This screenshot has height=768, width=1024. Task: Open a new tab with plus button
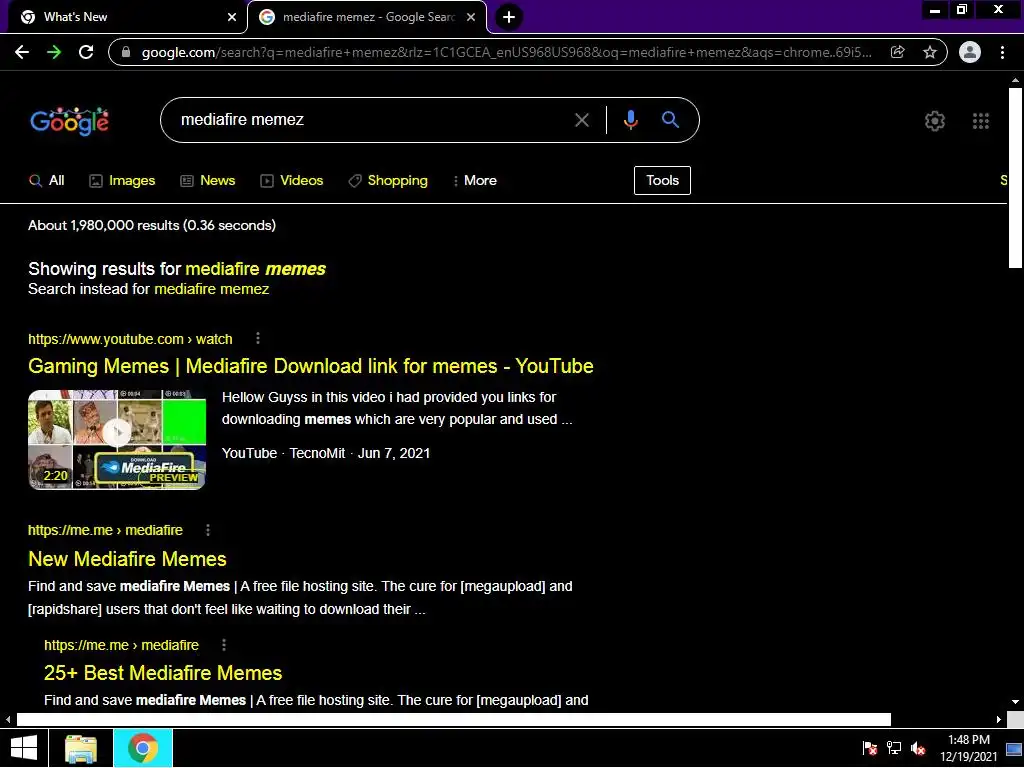[509, 17]
